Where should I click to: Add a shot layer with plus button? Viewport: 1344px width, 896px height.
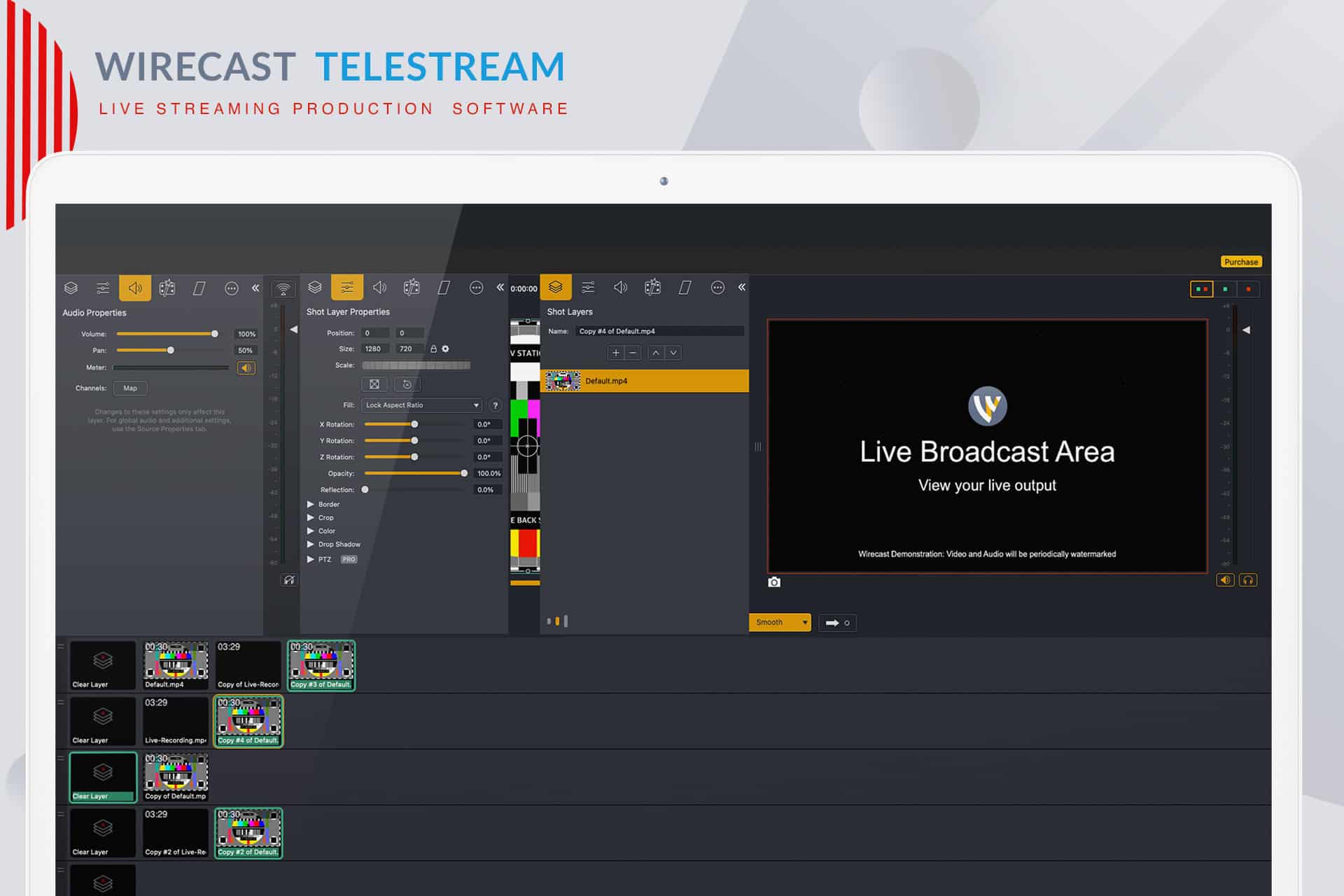pos(615,353)
